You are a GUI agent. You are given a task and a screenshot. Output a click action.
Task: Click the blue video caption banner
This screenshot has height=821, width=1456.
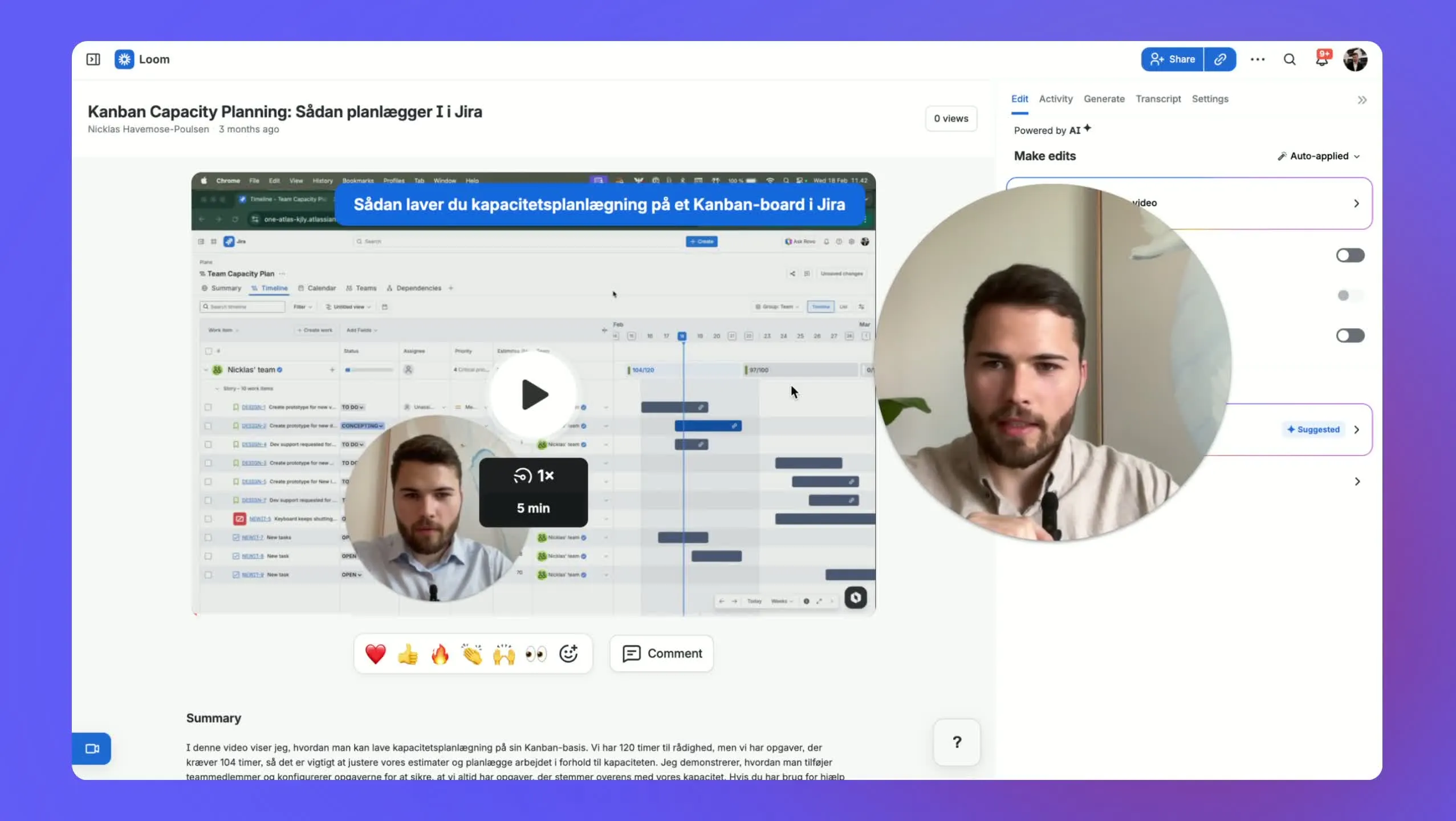[x=599, y=205]
